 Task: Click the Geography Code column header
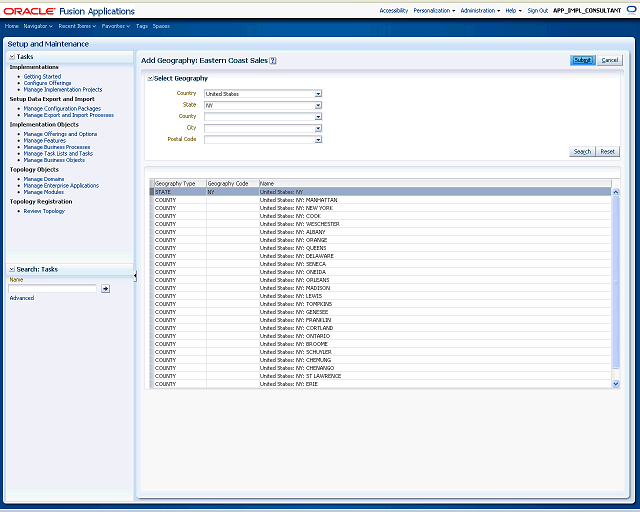point(233,184)
